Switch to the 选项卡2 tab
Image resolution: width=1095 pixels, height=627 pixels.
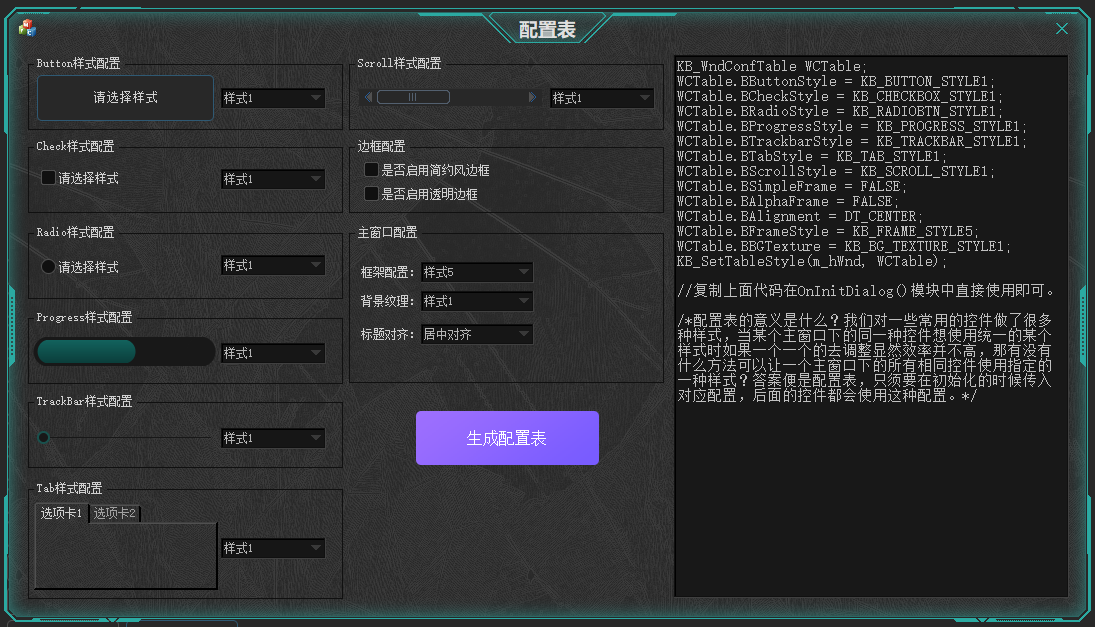[115, 513]
